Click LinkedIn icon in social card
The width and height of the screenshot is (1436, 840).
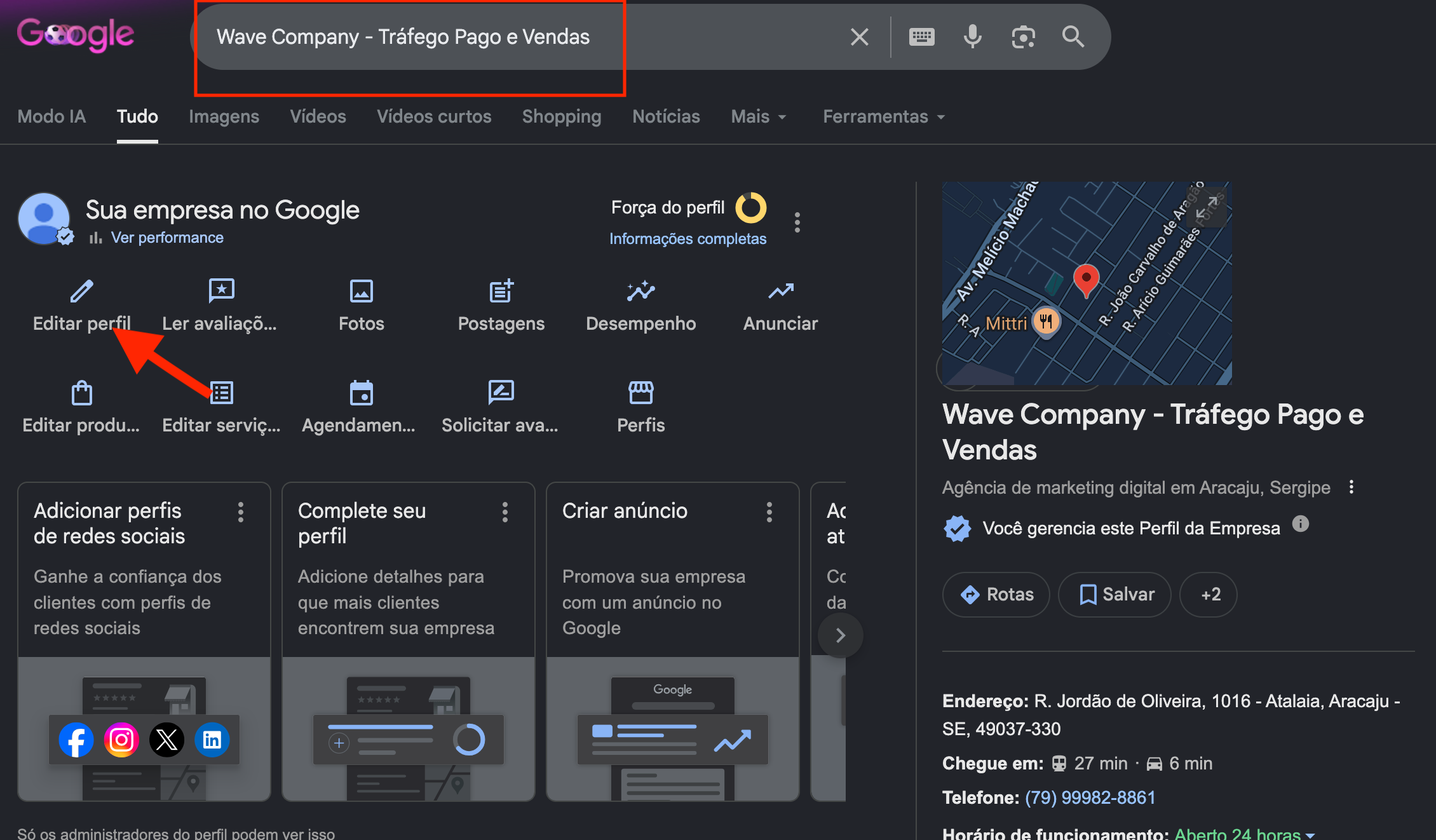click(x=212, y=740)
